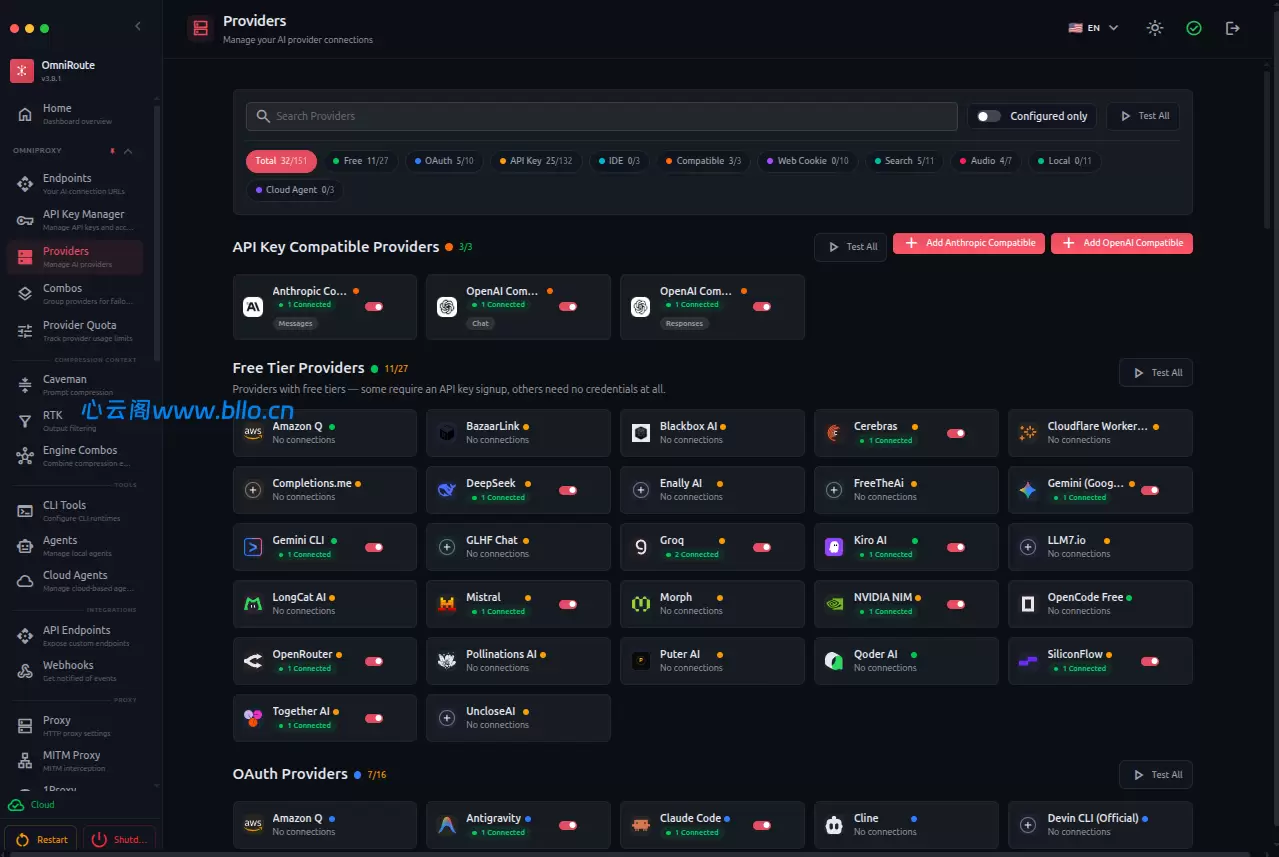Collapse the OMNIPROXY section chevron
The width and height of the screenshot is (1279, 857).
point(128,151)
